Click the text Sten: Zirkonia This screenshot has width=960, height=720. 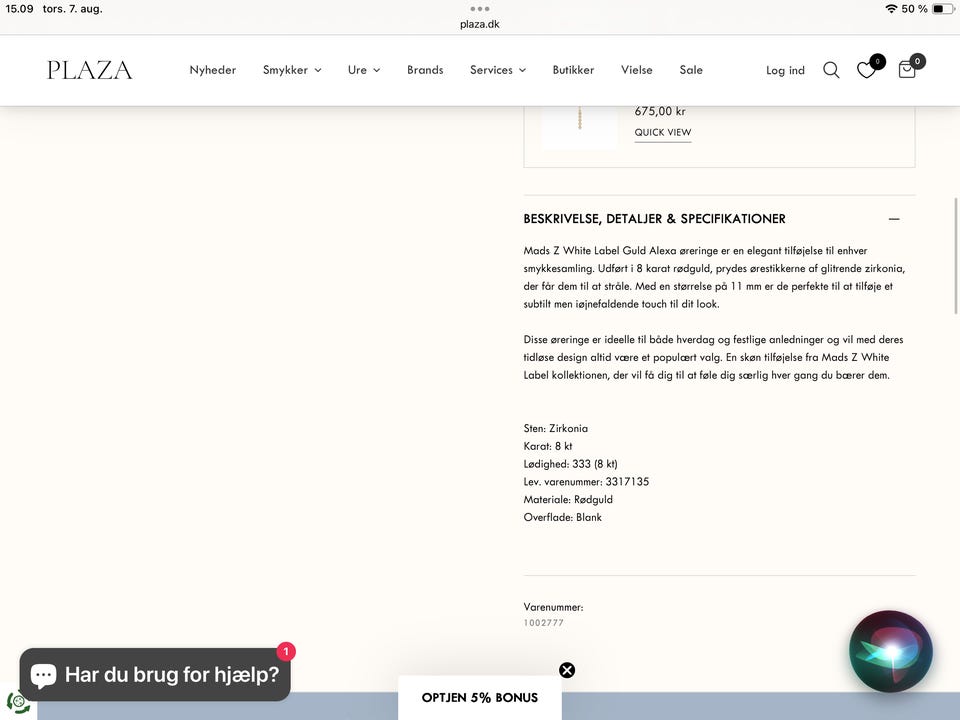pyautogui.click(x=555, y=429)
